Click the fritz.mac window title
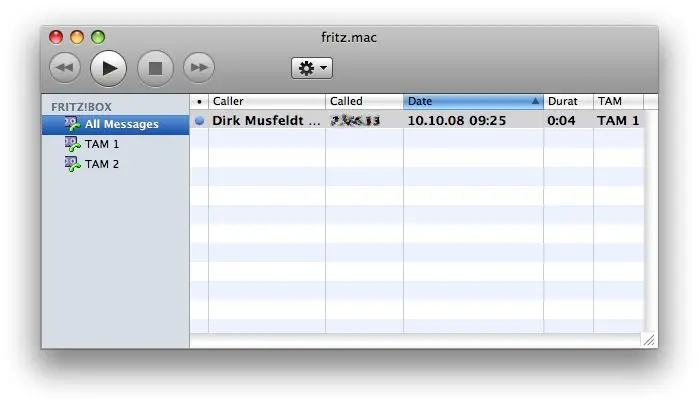The height and width of the screenshot is (405, 699). pos(349,37)
